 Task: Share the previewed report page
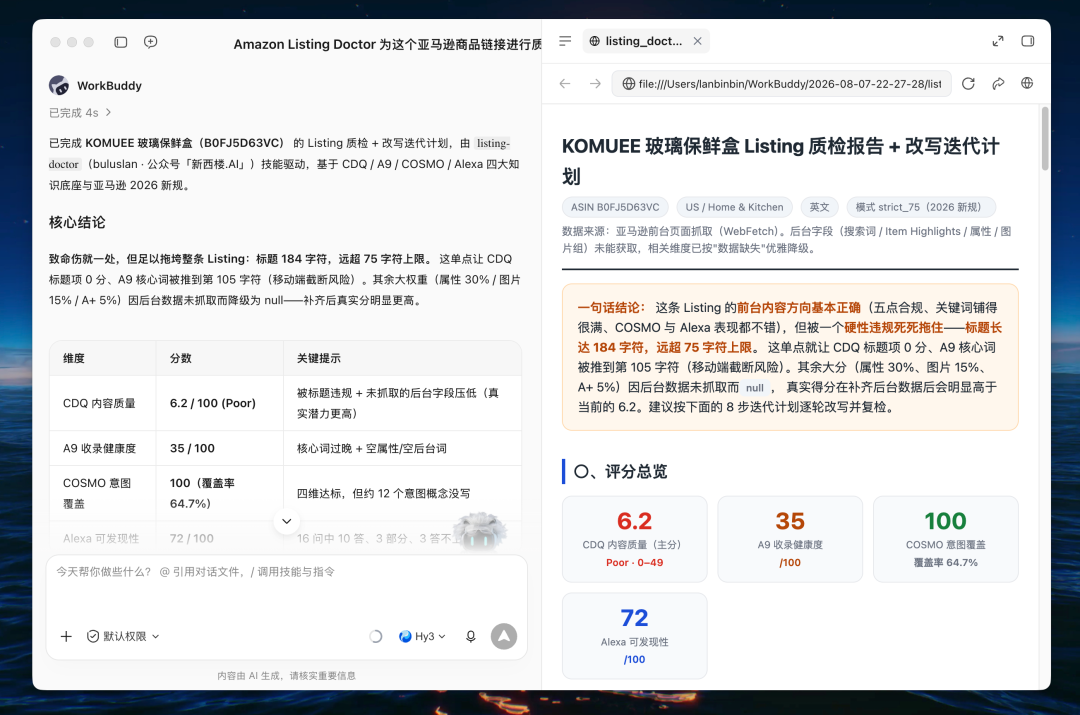(x=998, y=83)
